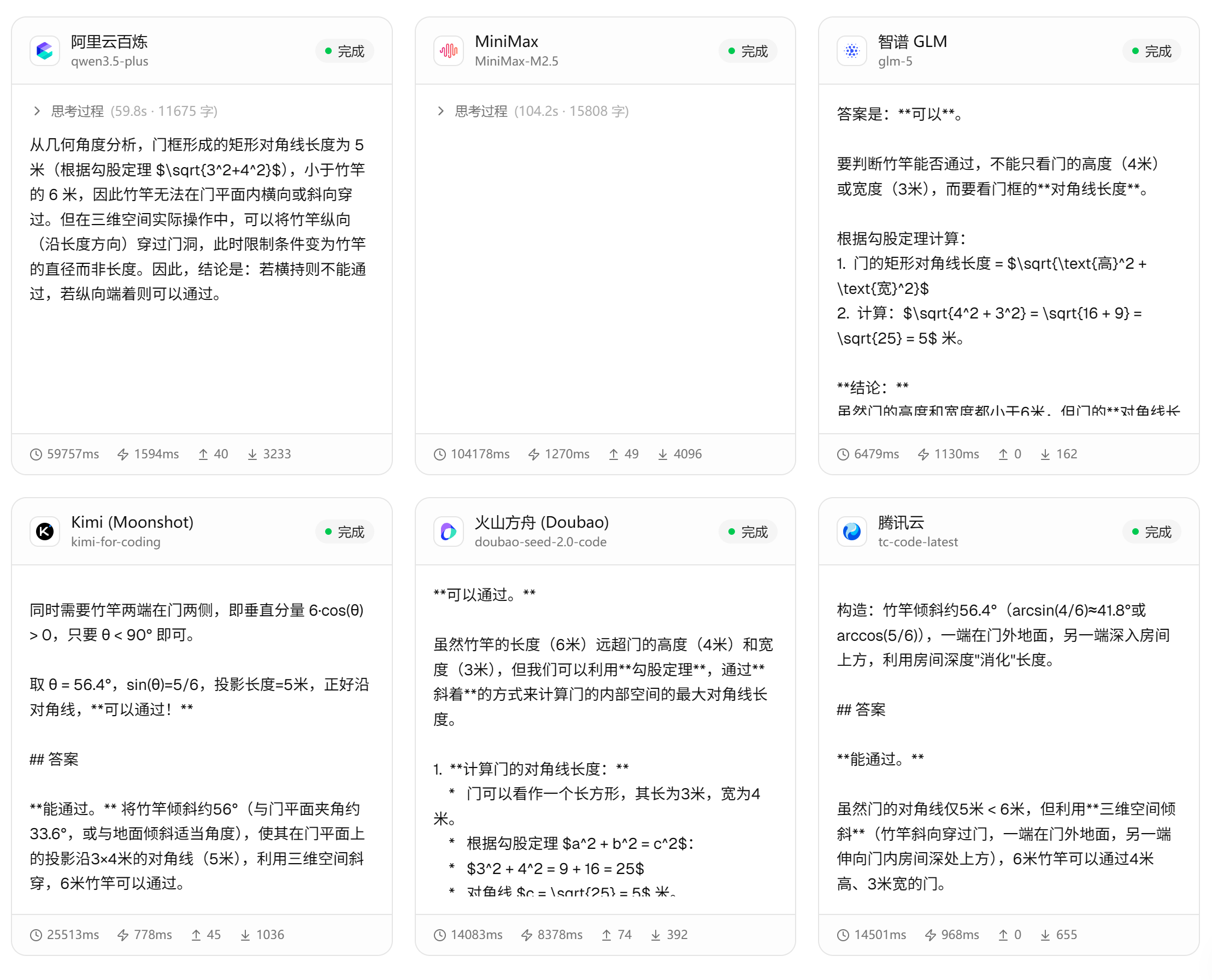Click the kimi-for-coding model name label
The image size is (1212, 980).
point(115,542)
